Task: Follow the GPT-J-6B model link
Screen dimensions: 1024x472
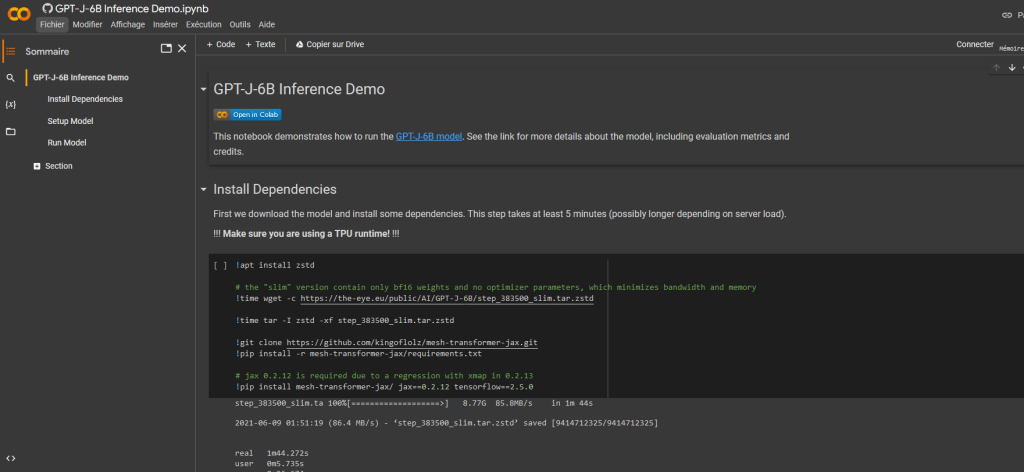Action: pyautogui.click(x=428, y=136)
